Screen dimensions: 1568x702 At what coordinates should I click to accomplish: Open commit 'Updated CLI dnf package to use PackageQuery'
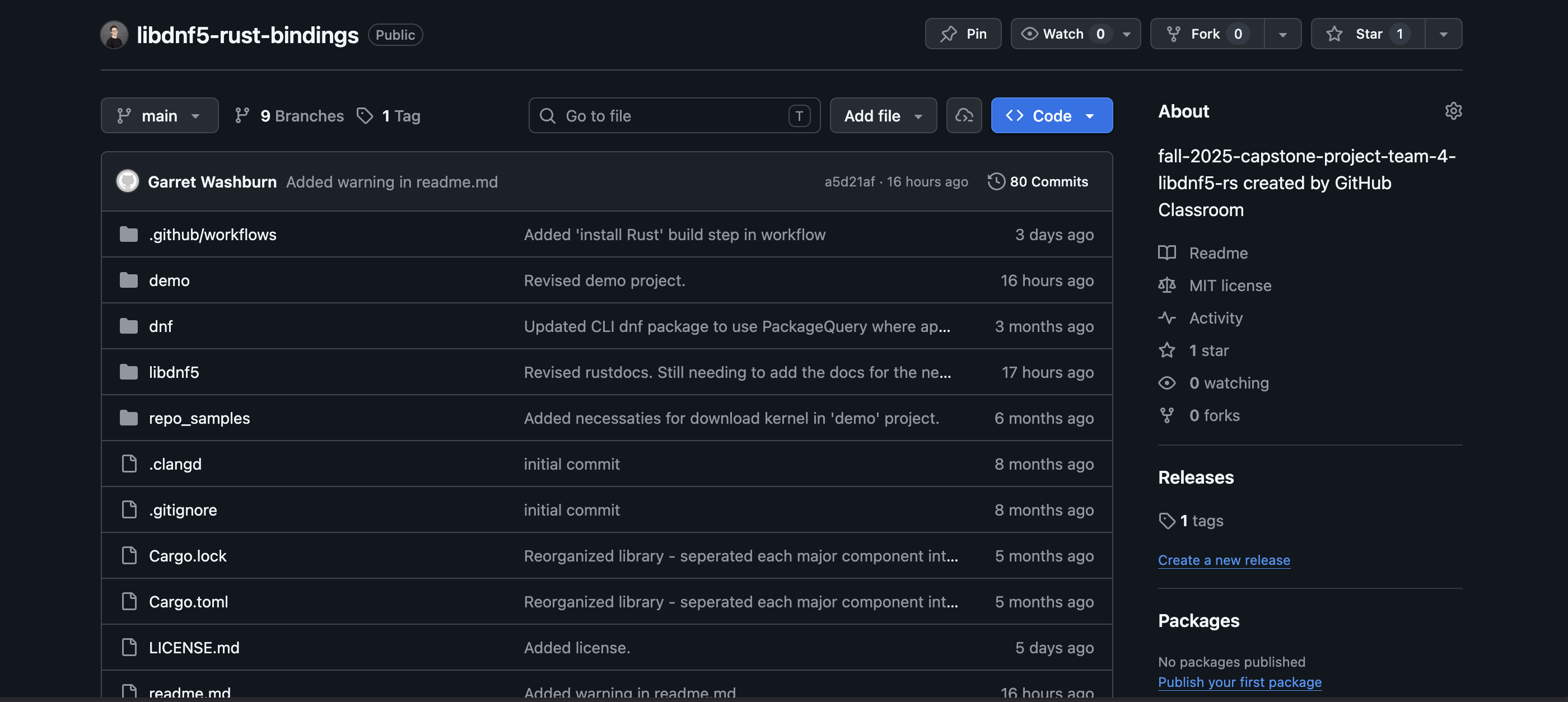737,326
